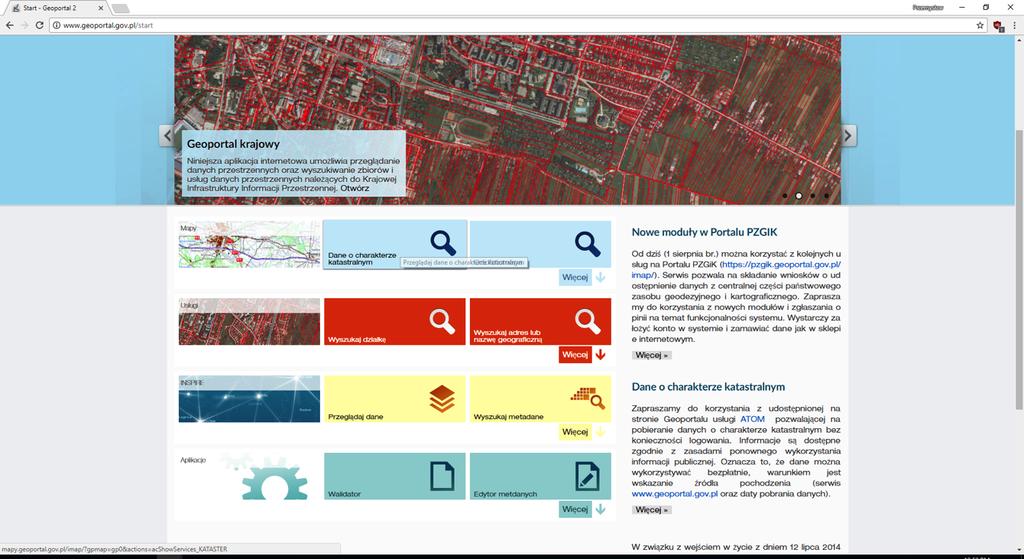This screenshot has width=1024, height=559.
Task: Open the red 'Wyszukaj działkę' tile
Action: point(394,321)
